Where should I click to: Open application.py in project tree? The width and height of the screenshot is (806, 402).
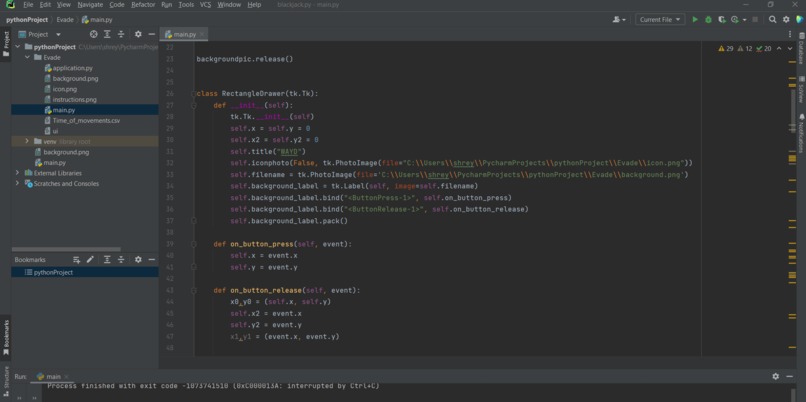[x=72, y=68]
